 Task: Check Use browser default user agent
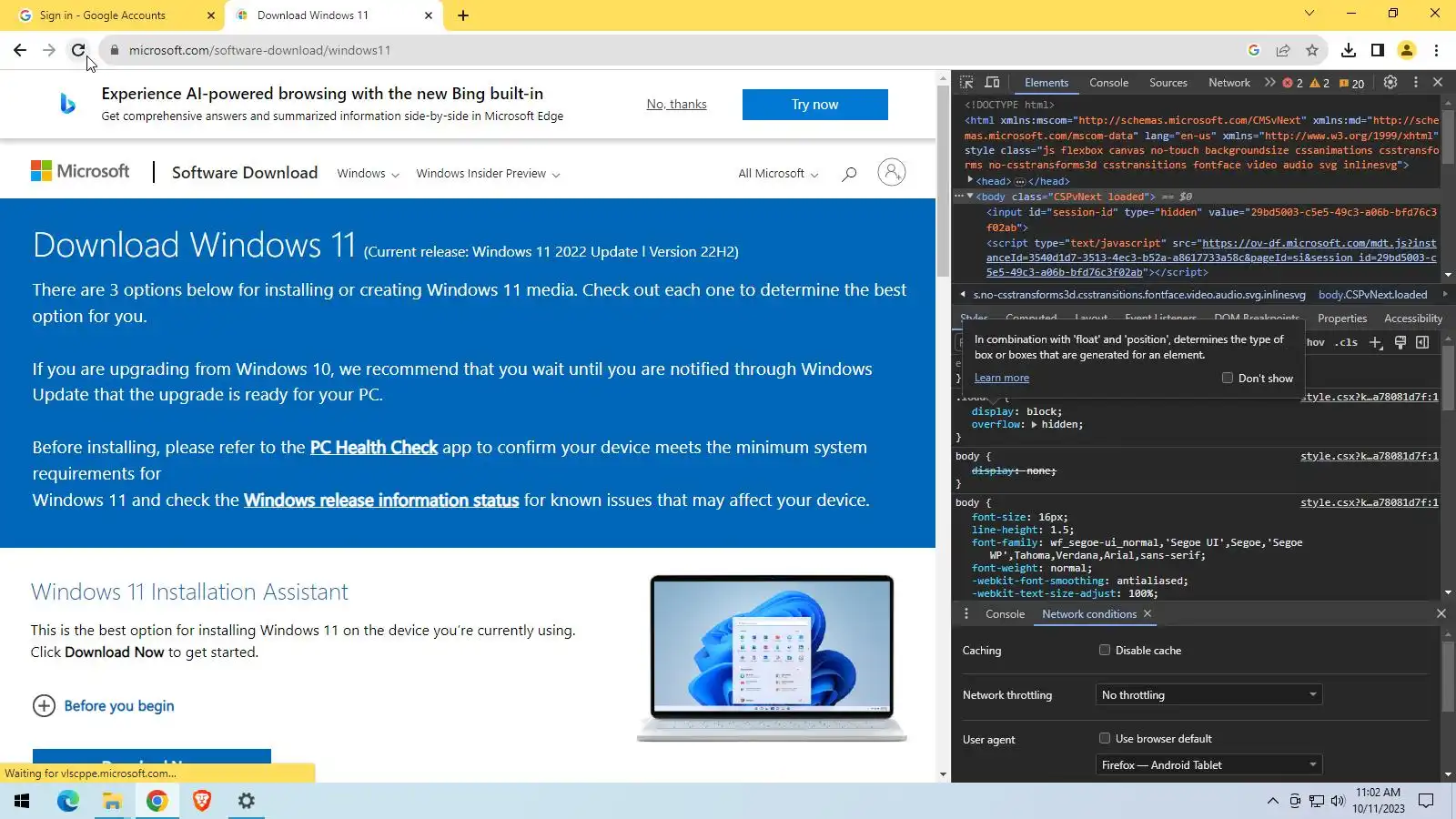(1105, 738)
